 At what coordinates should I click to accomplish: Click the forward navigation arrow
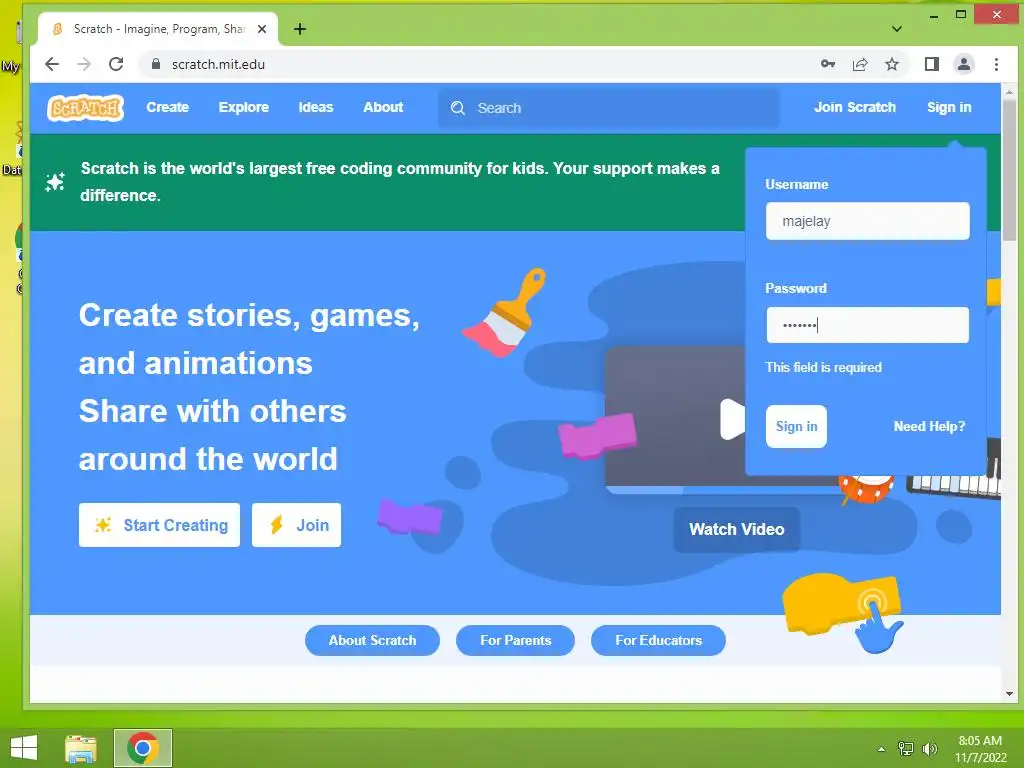tap(84, 64)
